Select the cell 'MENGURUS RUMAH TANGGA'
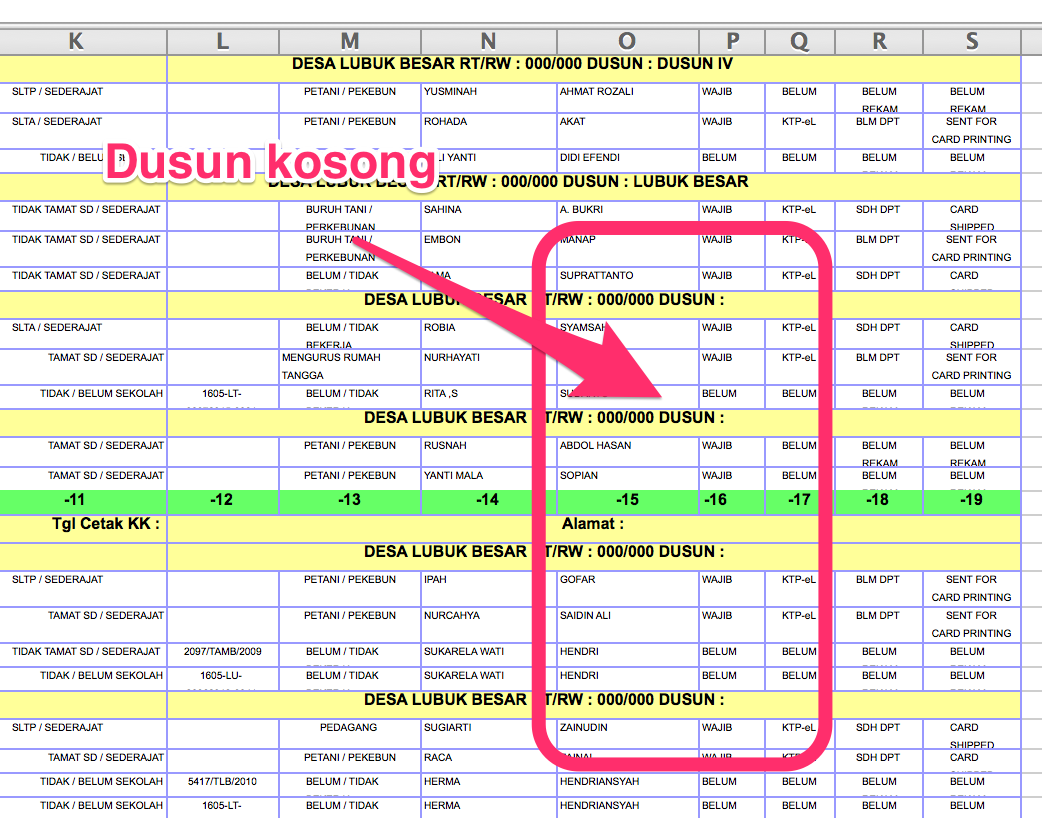1042x818 pixels. [350, 367]
